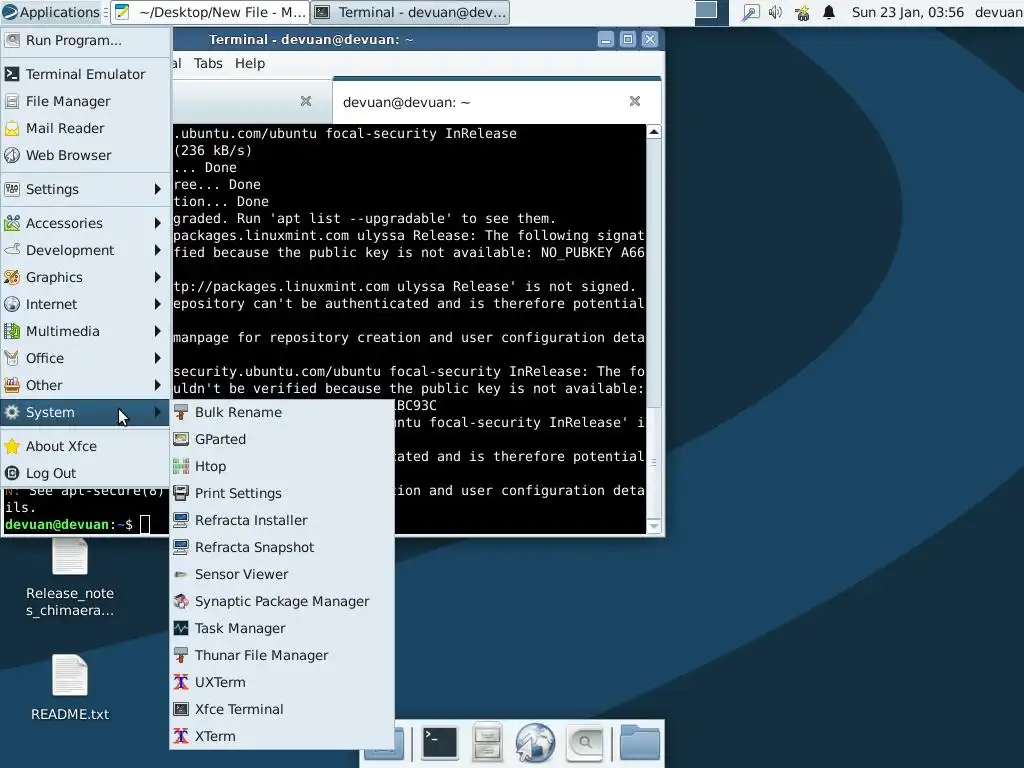Click the dock application finder icon
This screenshot has height=768, width=1024.
584,743
